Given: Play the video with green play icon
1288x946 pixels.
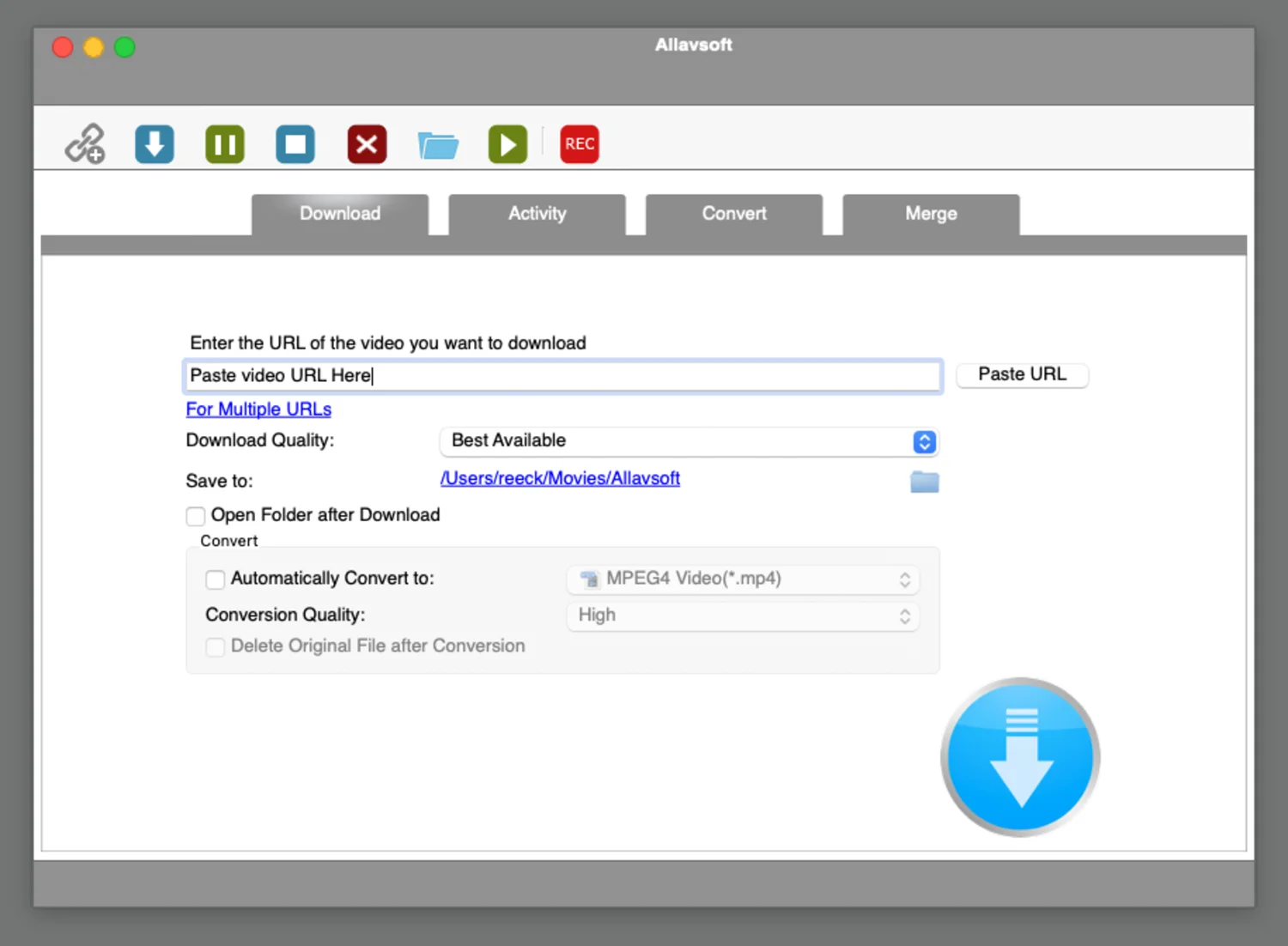Looking at the screenshot, I should tap(507, 143).
